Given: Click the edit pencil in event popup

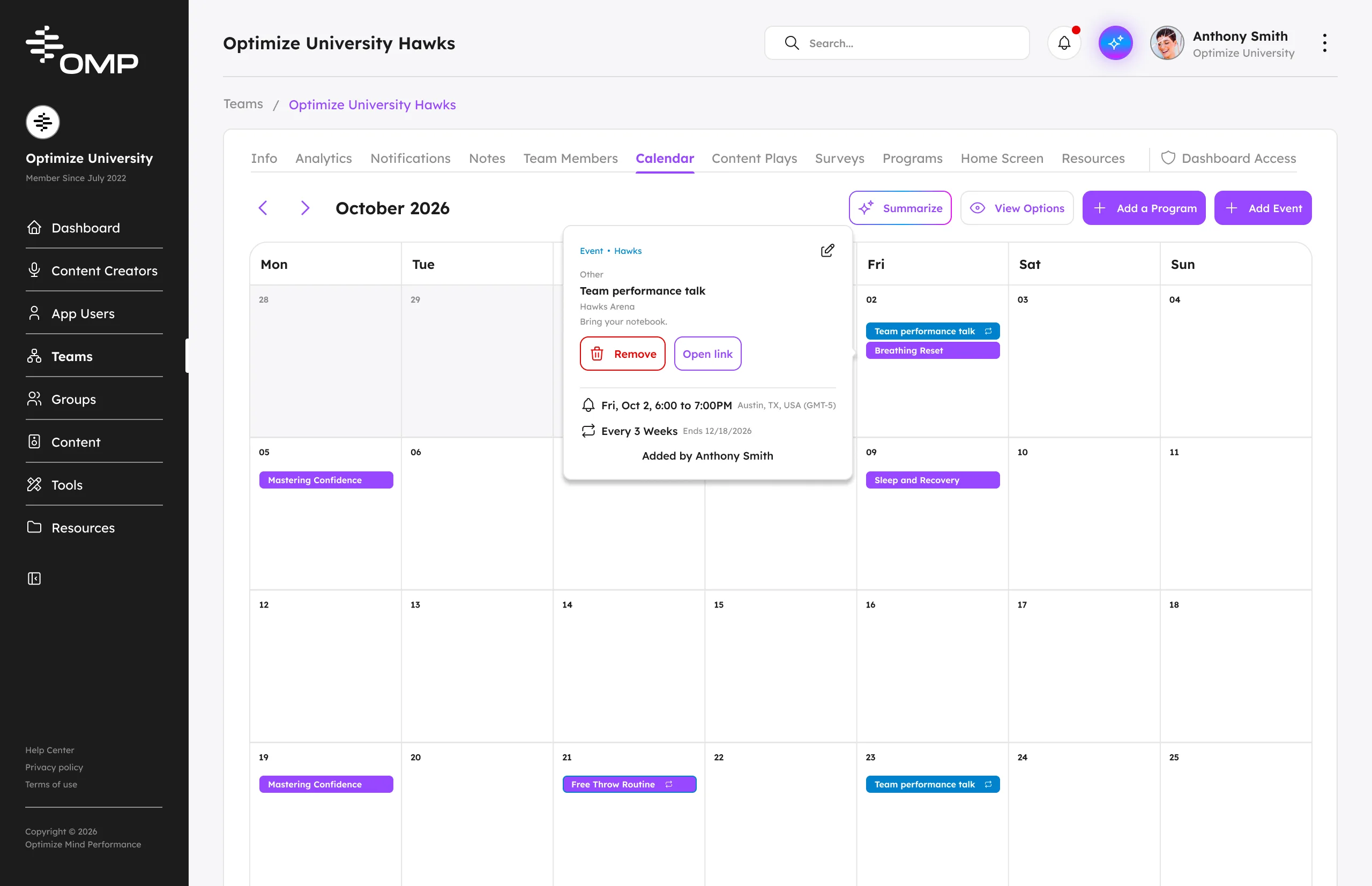Looking at the screenshot, I should [x=827, y=251].
